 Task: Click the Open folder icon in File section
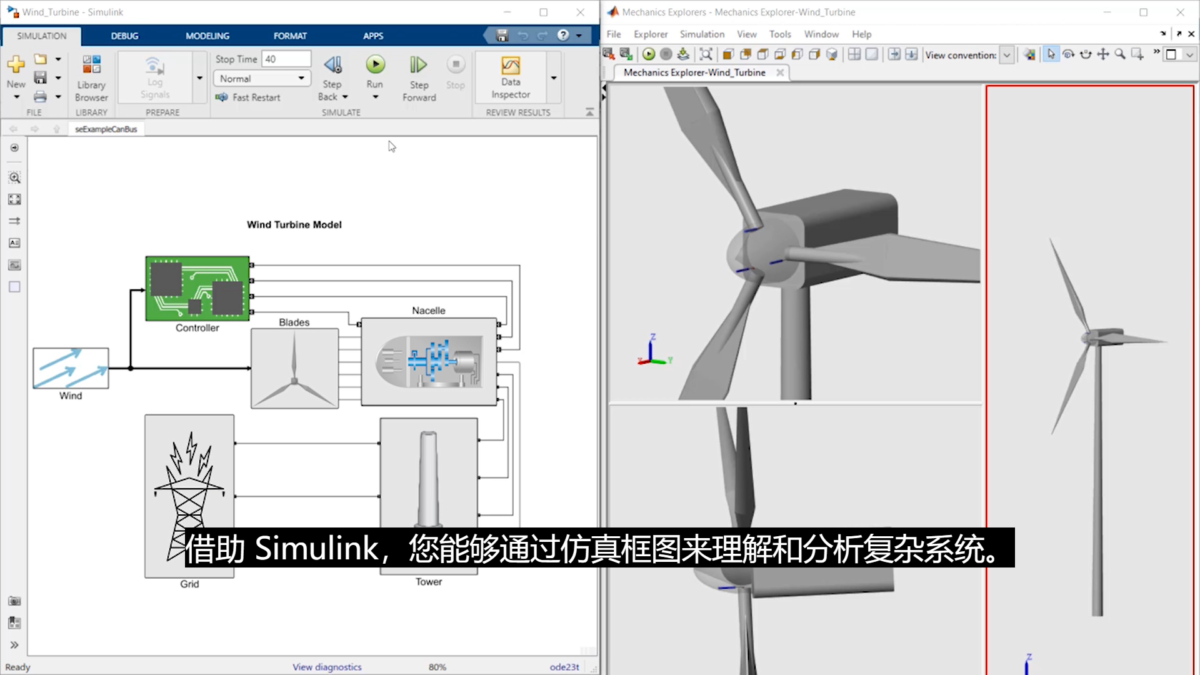tap(40, 61)
